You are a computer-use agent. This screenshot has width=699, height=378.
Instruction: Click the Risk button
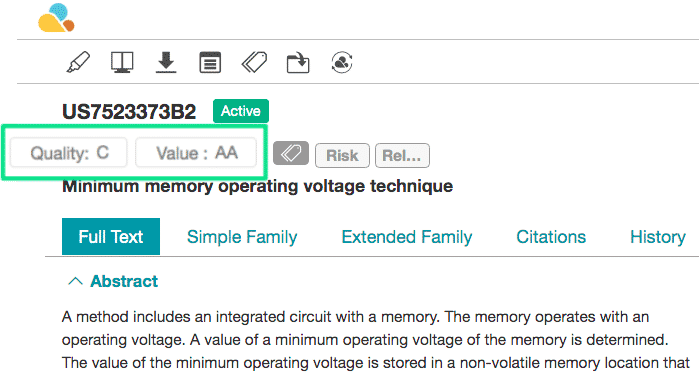point(342,156)
